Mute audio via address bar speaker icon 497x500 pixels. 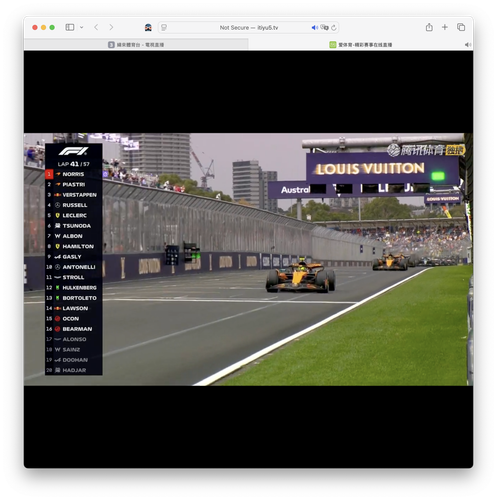314,27
